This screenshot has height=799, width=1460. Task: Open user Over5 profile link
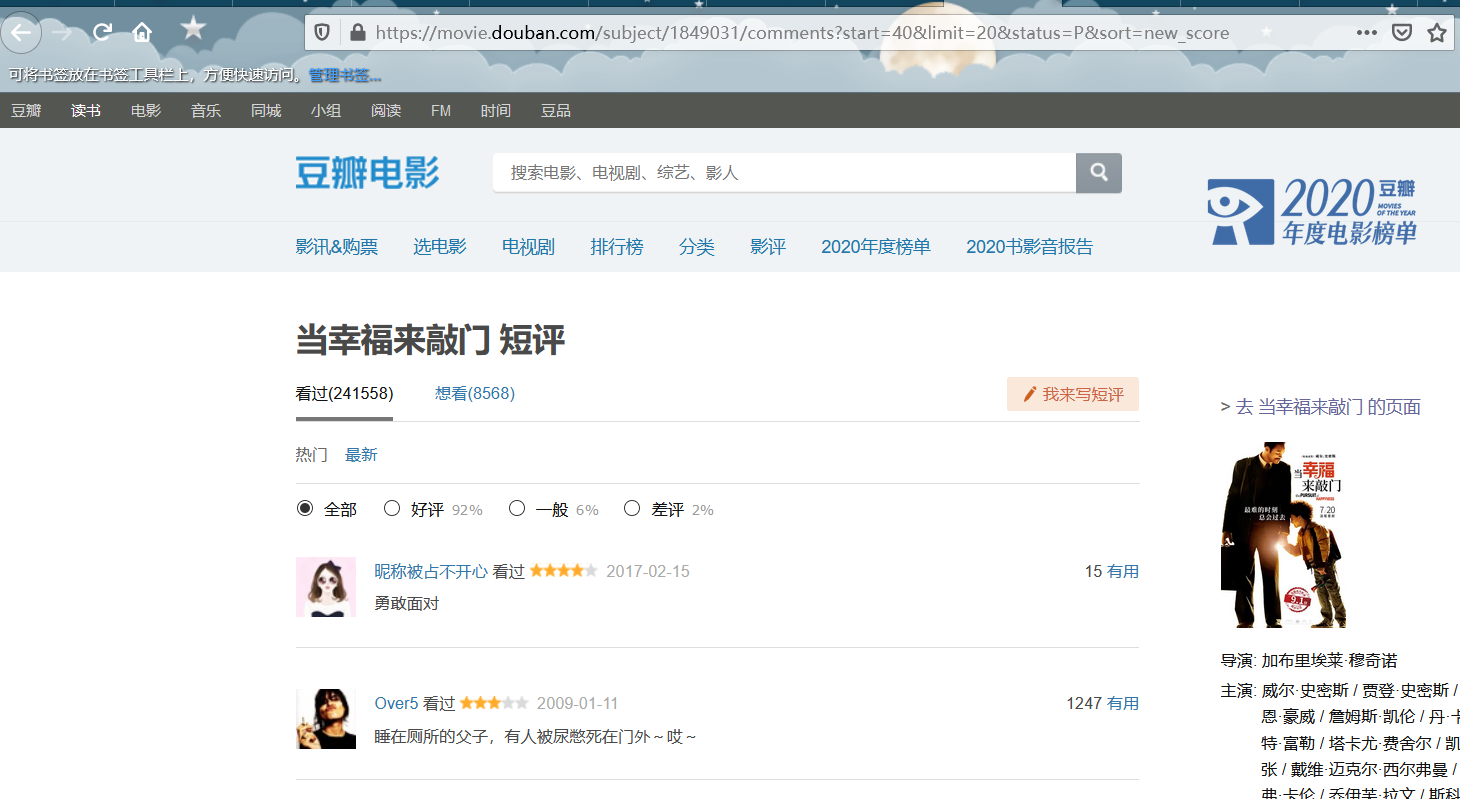pos(396,703)
